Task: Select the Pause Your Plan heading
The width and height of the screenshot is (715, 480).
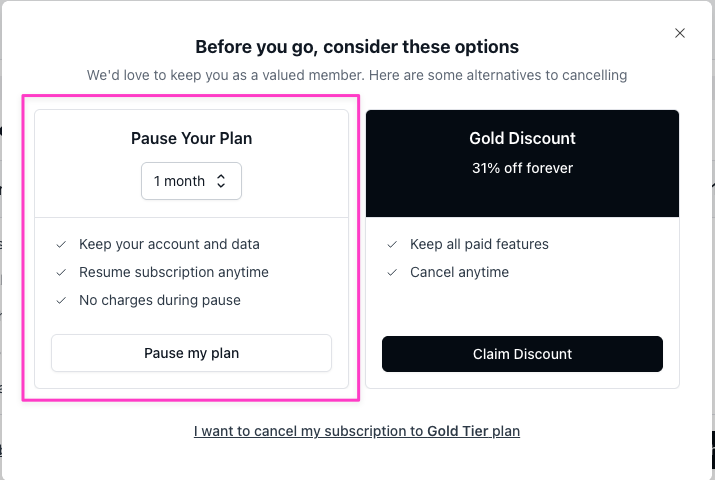Action: point(191,139)
